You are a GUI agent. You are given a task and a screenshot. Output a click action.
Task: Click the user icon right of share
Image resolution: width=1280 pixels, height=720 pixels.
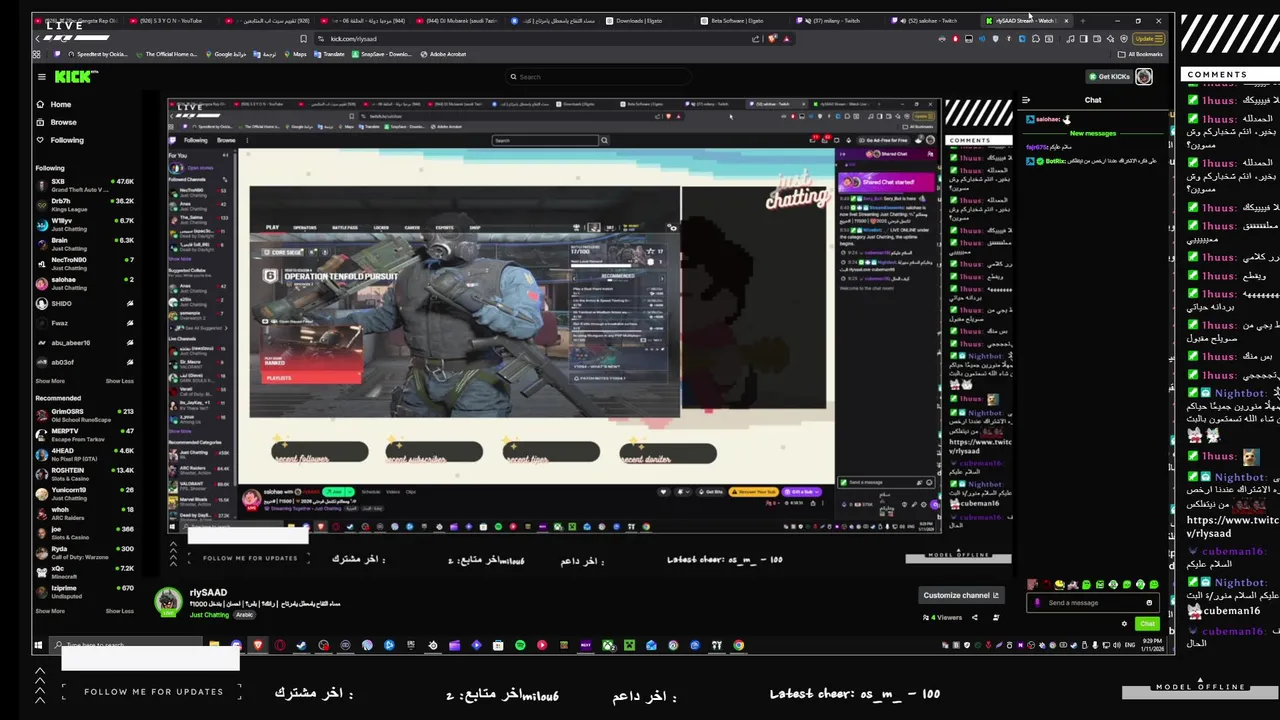[995, 617]
